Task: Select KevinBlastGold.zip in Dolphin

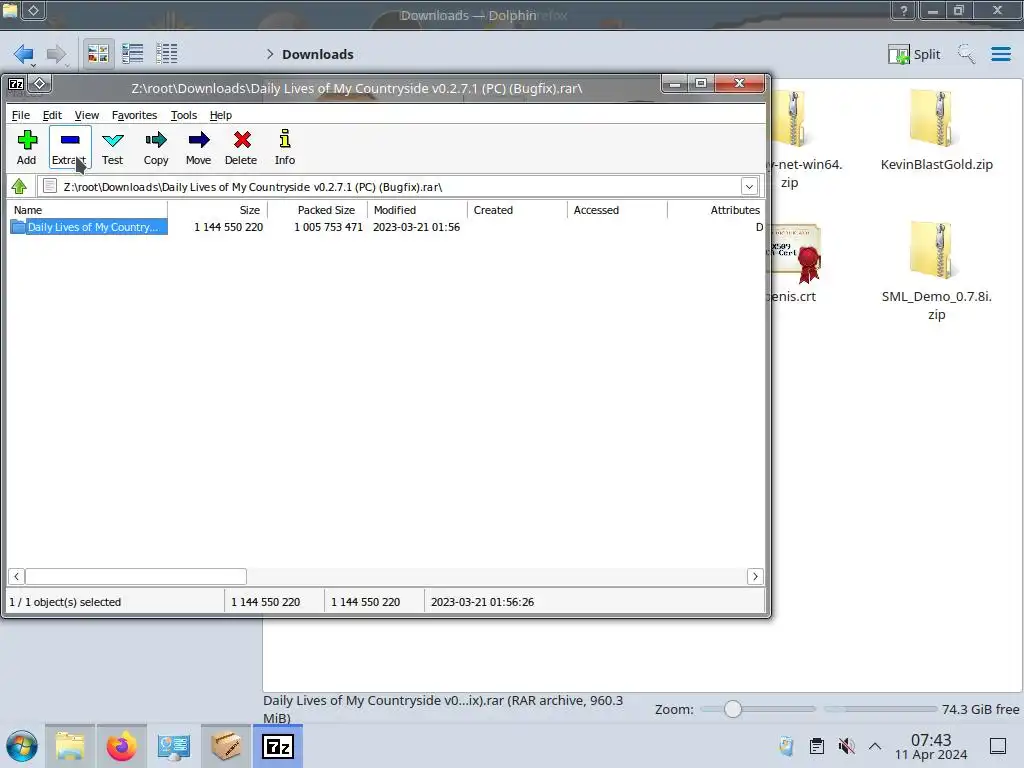Action: pyautogui.click(x=936, y=131)
